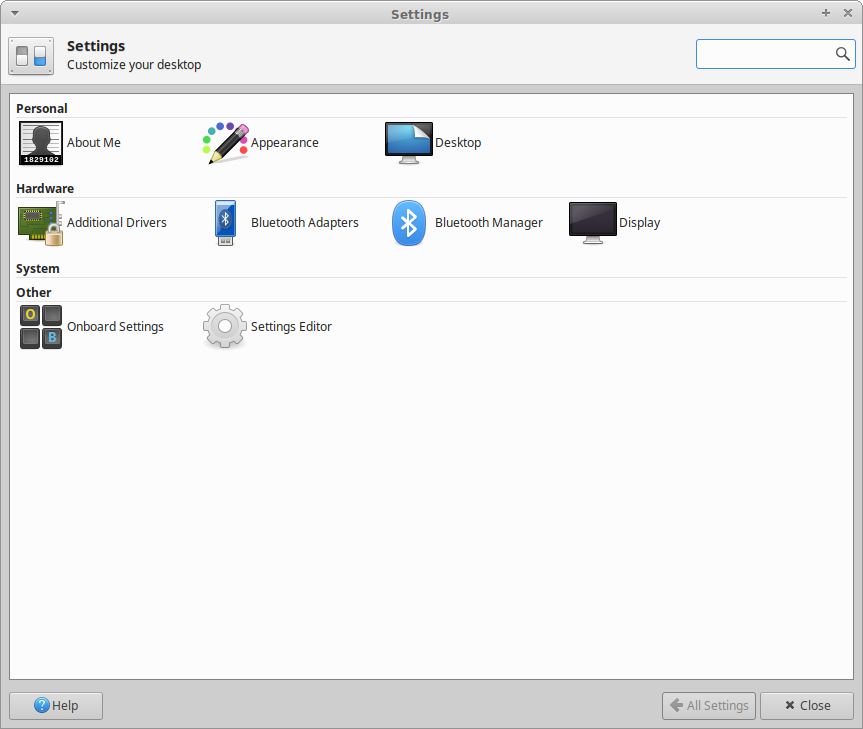
Task: Click the 'Bluetooth Adapters' text label
Action: pos(304,223)
